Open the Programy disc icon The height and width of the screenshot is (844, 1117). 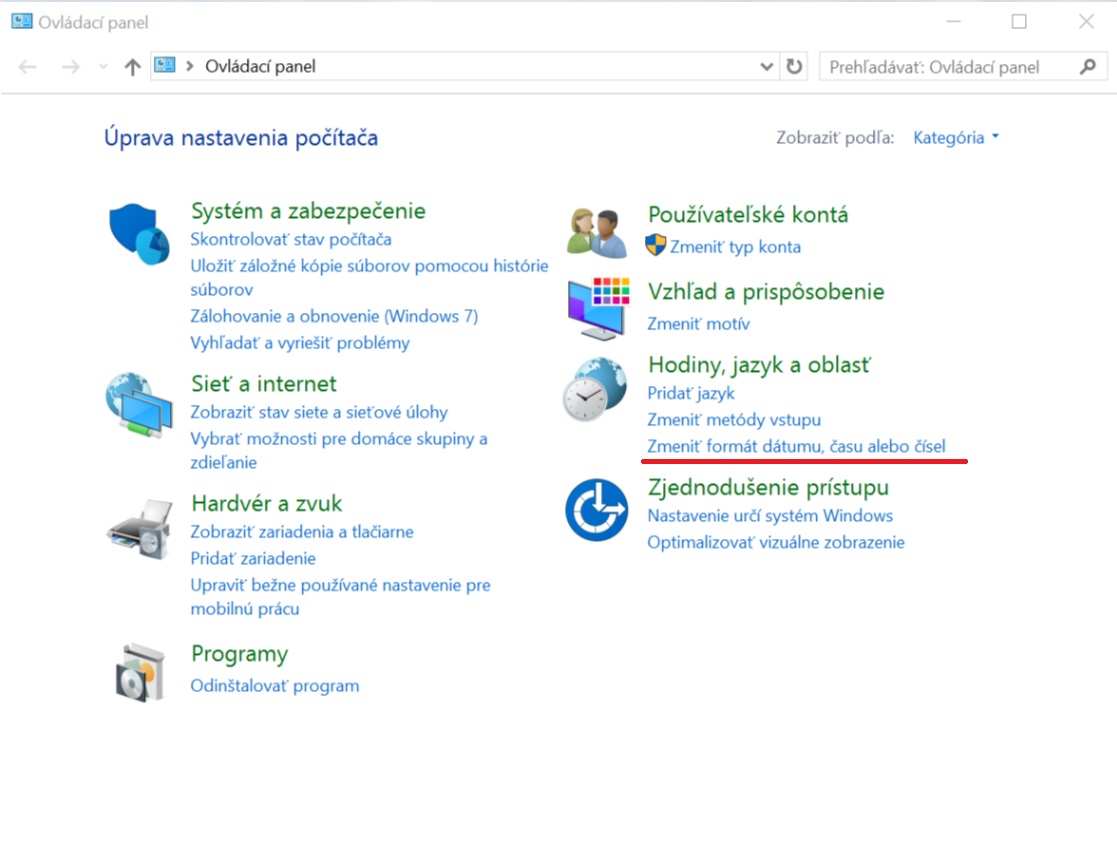tap(140, 672)
